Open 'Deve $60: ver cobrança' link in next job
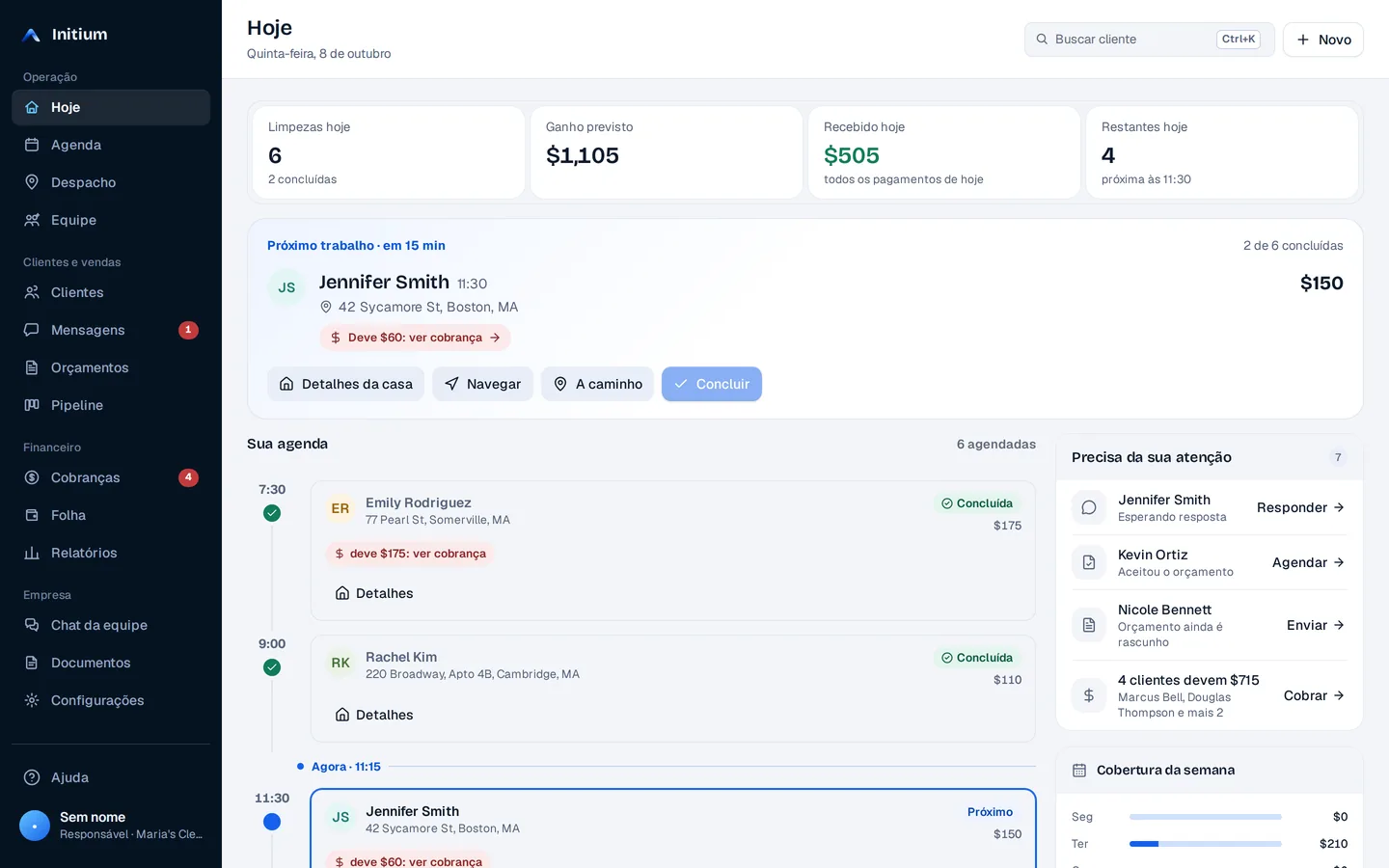Screen dimensions: 1389x868 [415, 338]
